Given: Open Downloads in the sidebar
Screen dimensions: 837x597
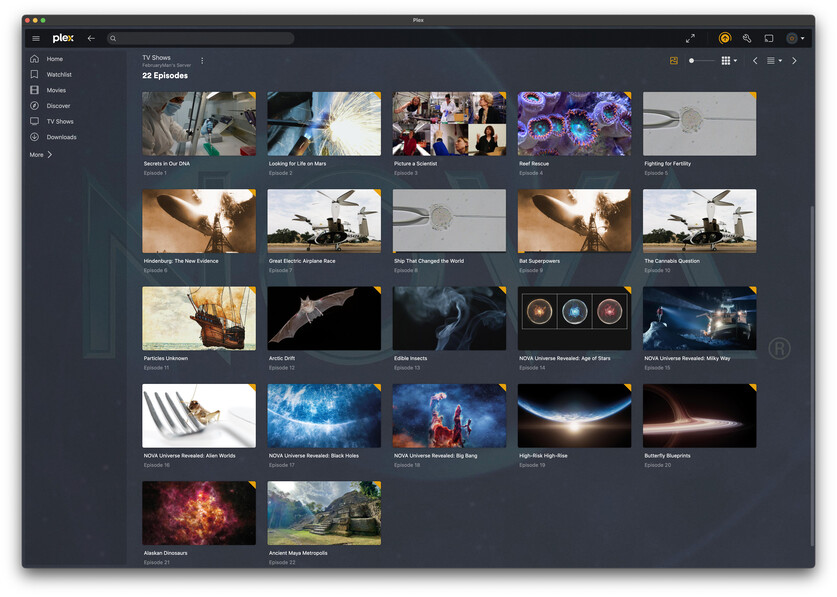Looking at the screenshot, I should coord(61,137).
